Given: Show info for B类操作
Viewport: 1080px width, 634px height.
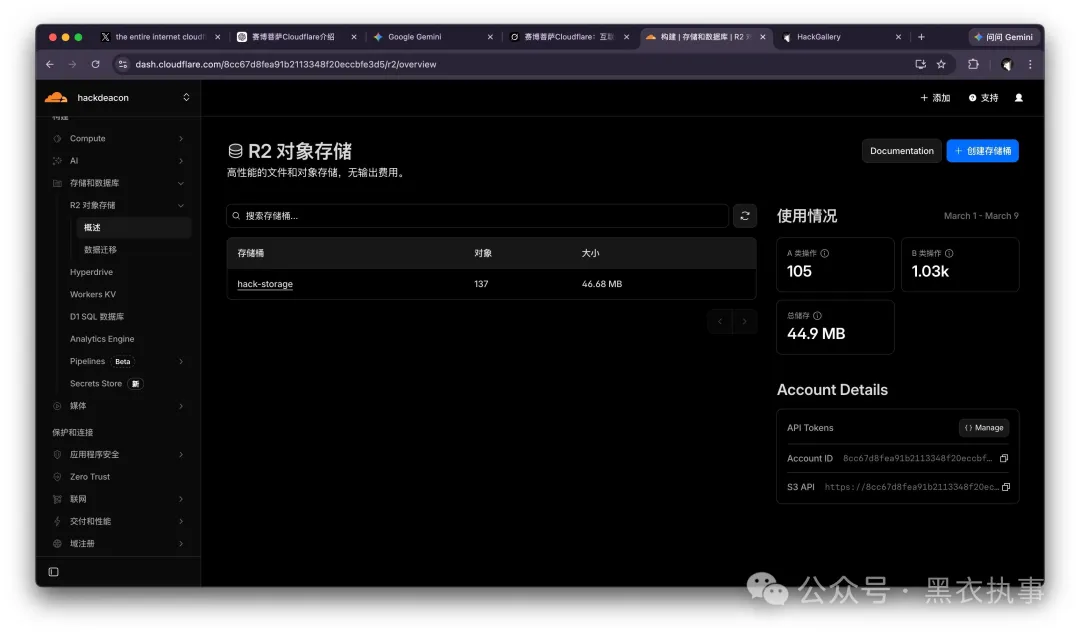Looking at the screenshot, I should point(949,253).
